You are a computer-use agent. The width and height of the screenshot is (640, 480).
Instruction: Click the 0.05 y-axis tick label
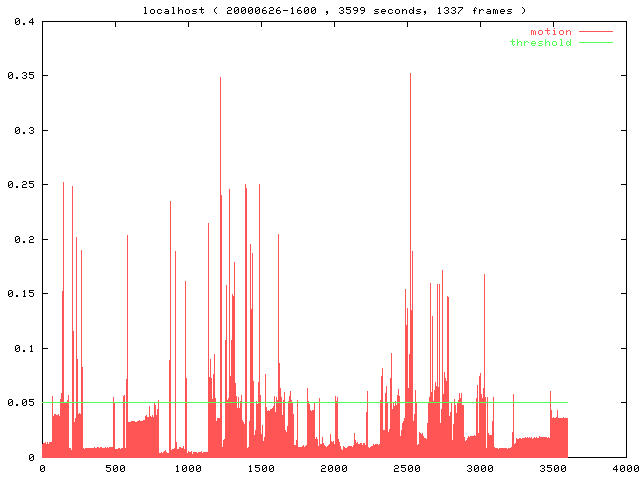point(20,403)
